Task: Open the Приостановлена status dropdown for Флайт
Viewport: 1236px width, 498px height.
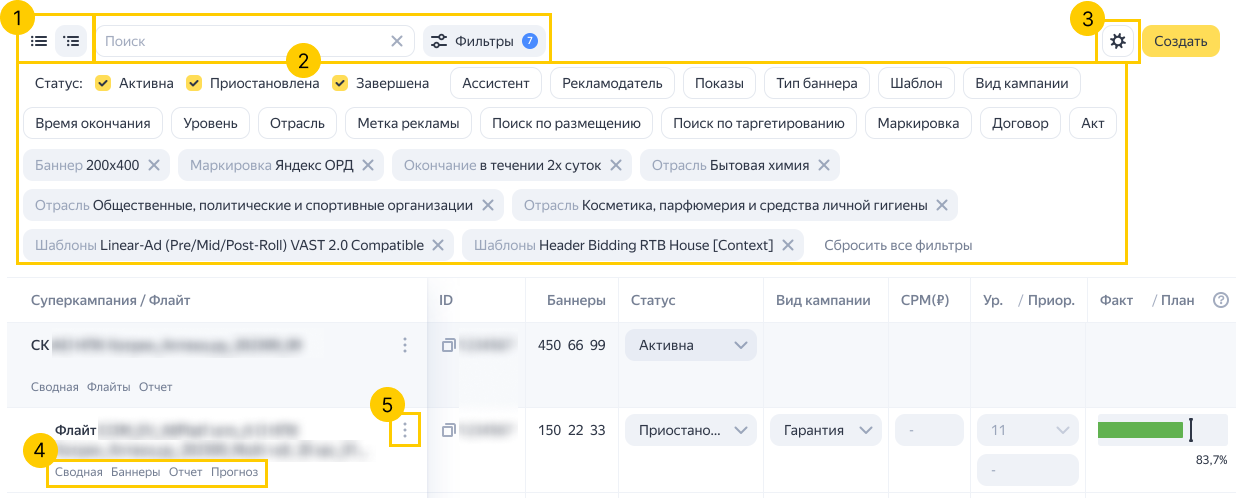Action: pyautogui.click(x=690, y=430)
